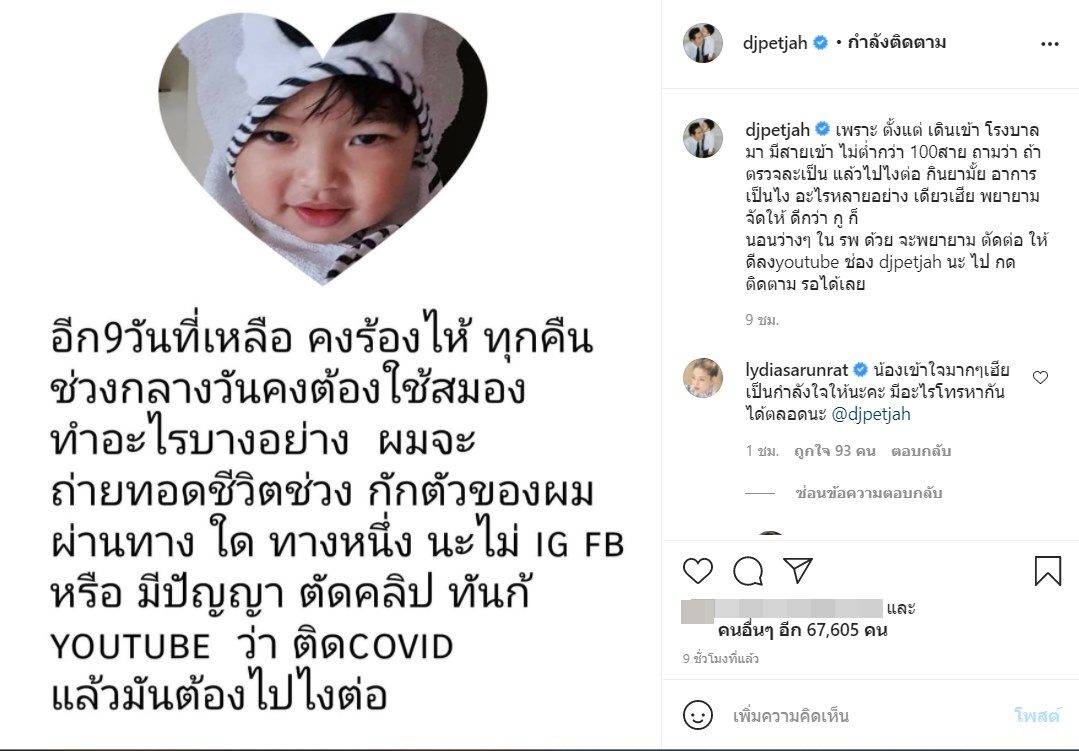Viewport: 1079px width, 751px height.
Task: Collapse replies with ซ่อนข้อความตอบกลับ
Action: coord(868,493)
